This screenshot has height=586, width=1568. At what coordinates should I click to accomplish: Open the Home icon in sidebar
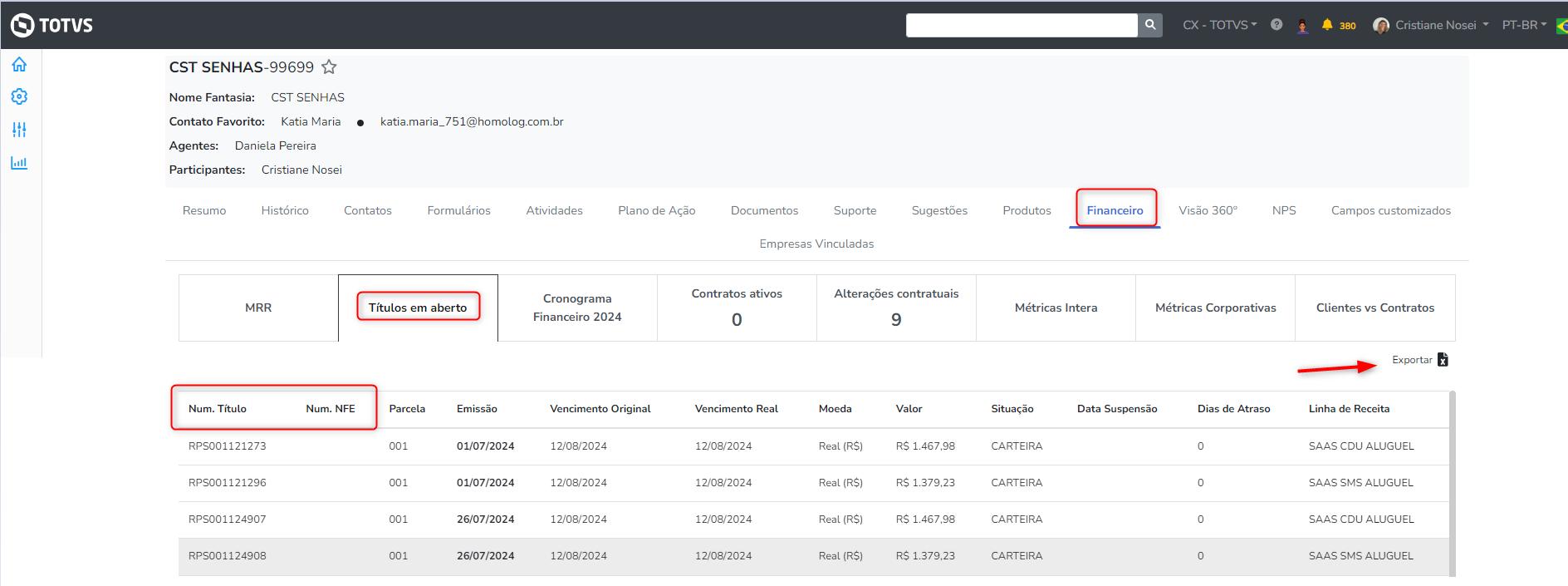point(19,65)
